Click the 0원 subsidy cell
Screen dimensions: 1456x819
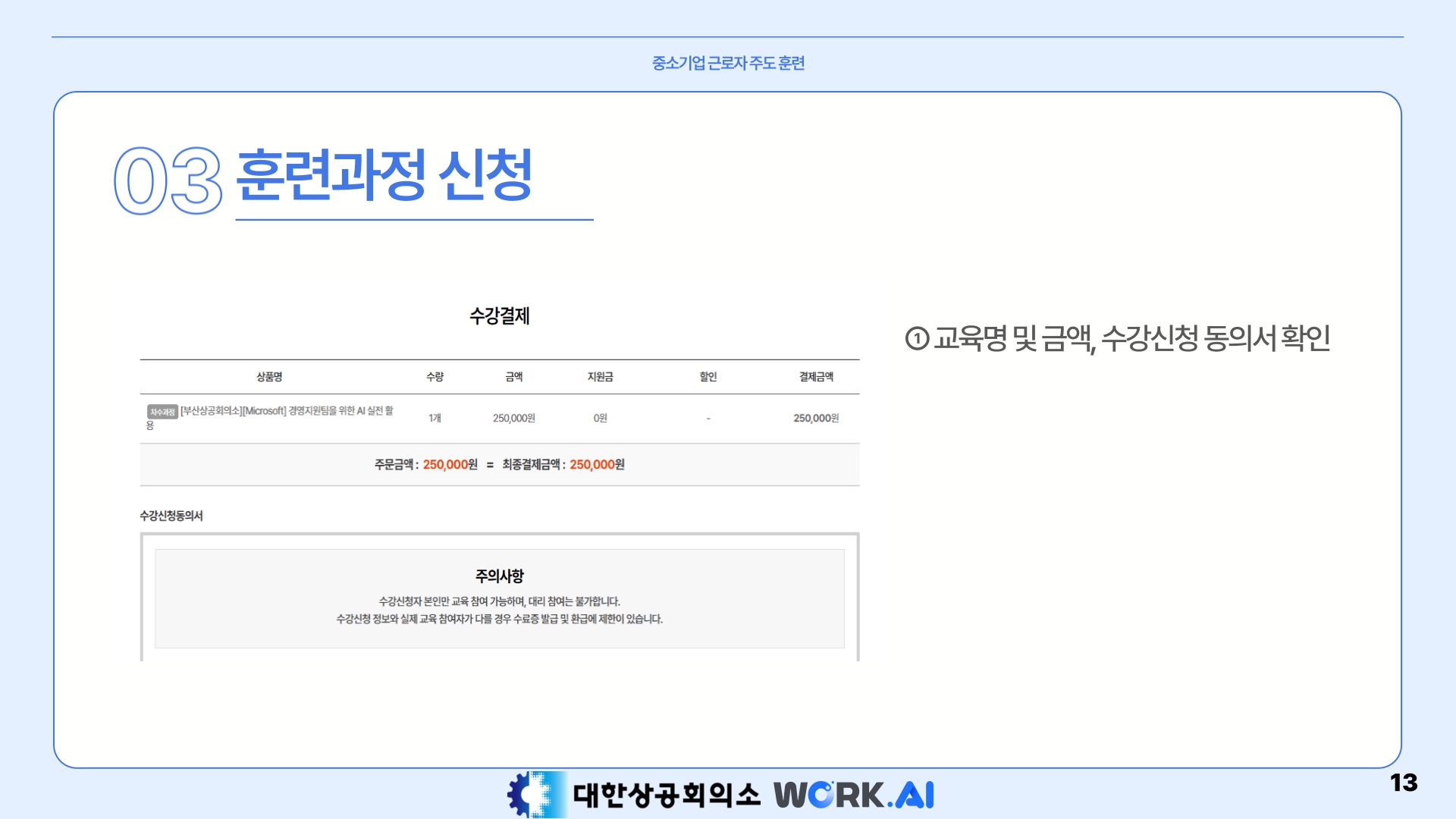[600, 418]
